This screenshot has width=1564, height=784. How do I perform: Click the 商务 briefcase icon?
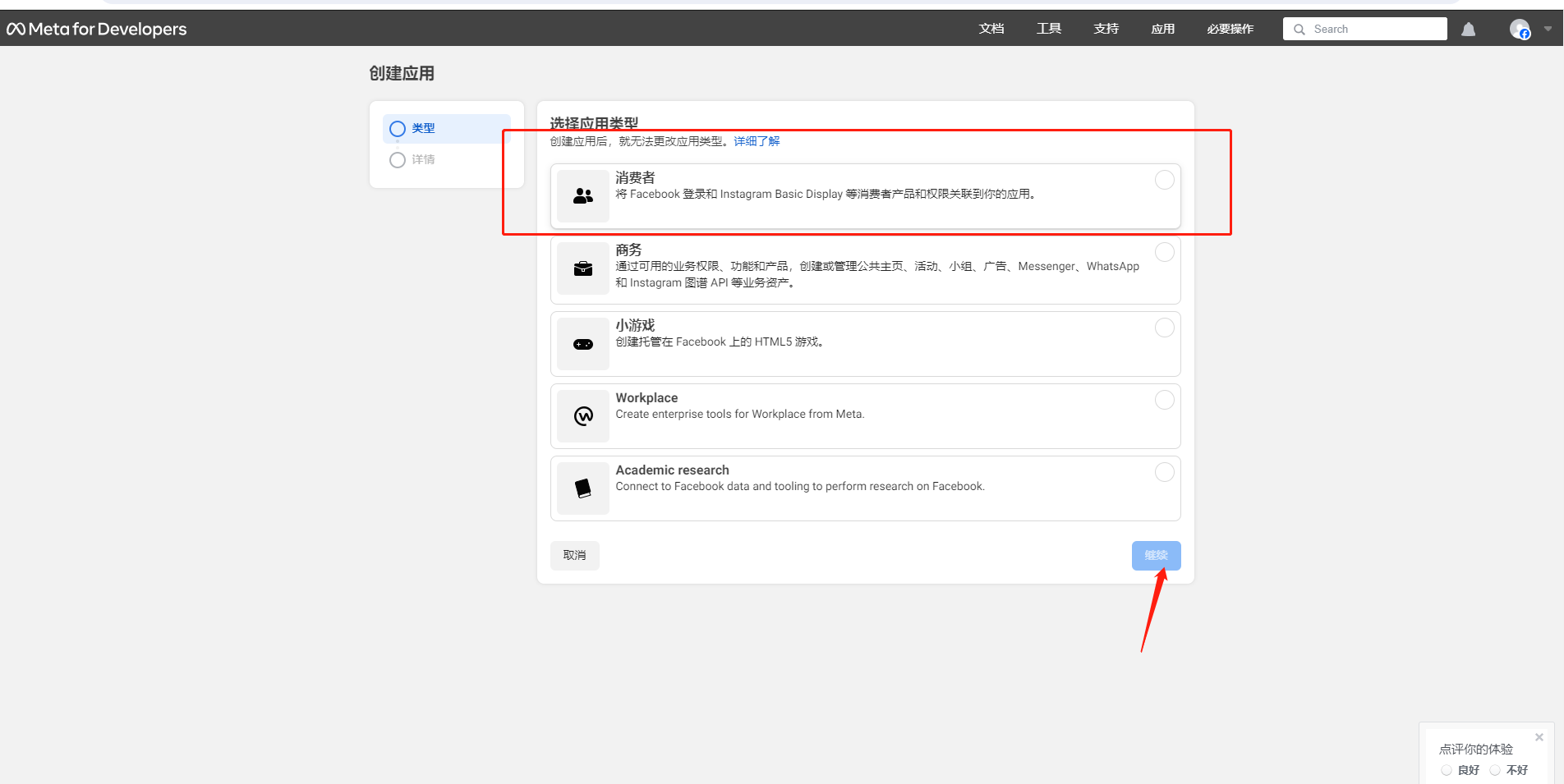(x=583, y=268)
